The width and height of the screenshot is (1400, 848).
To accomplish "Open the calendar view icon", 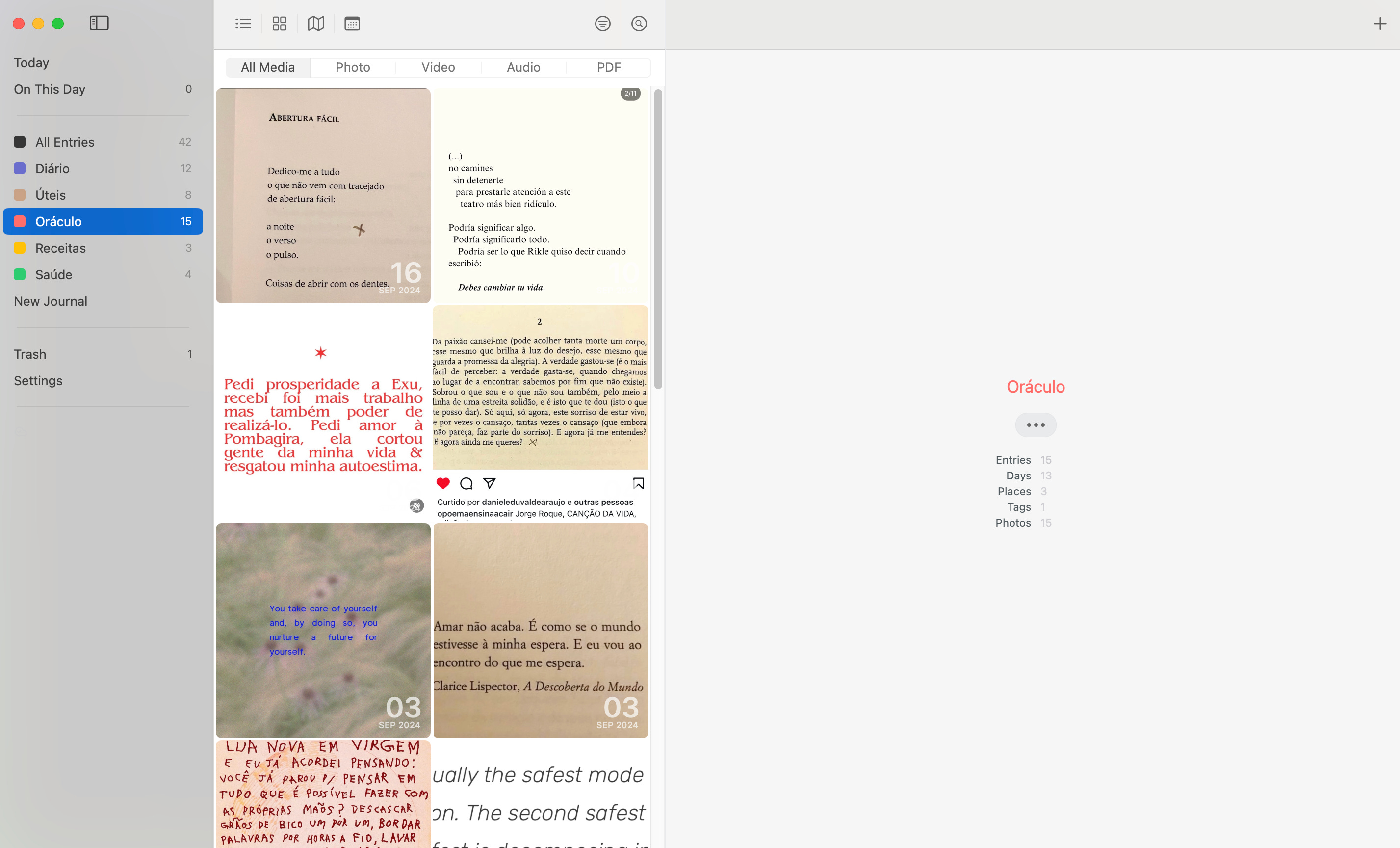I will (352, 23).
